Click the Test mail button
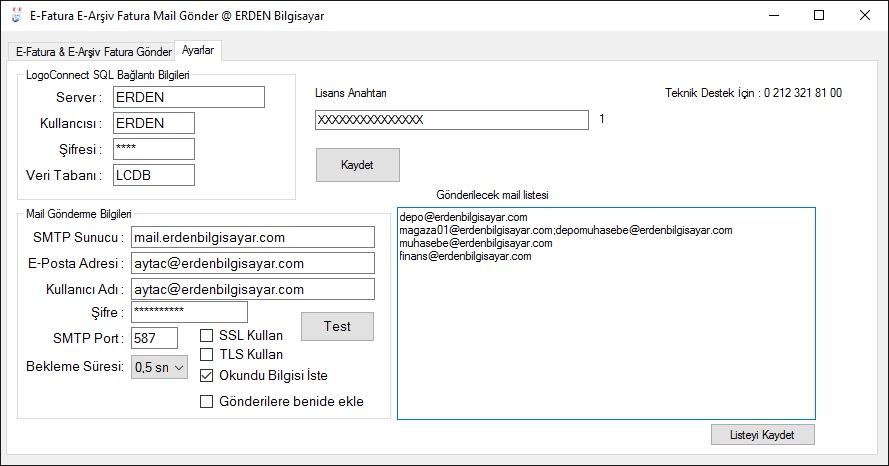Screen dimensions: 889x466 tap(337, 326)
